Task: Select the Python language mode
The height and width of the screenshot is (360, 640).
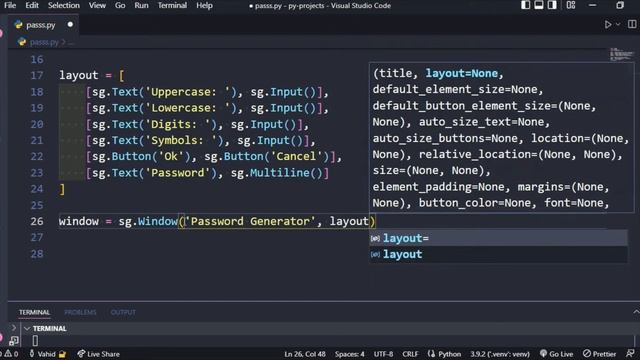Action: [445, 354]
